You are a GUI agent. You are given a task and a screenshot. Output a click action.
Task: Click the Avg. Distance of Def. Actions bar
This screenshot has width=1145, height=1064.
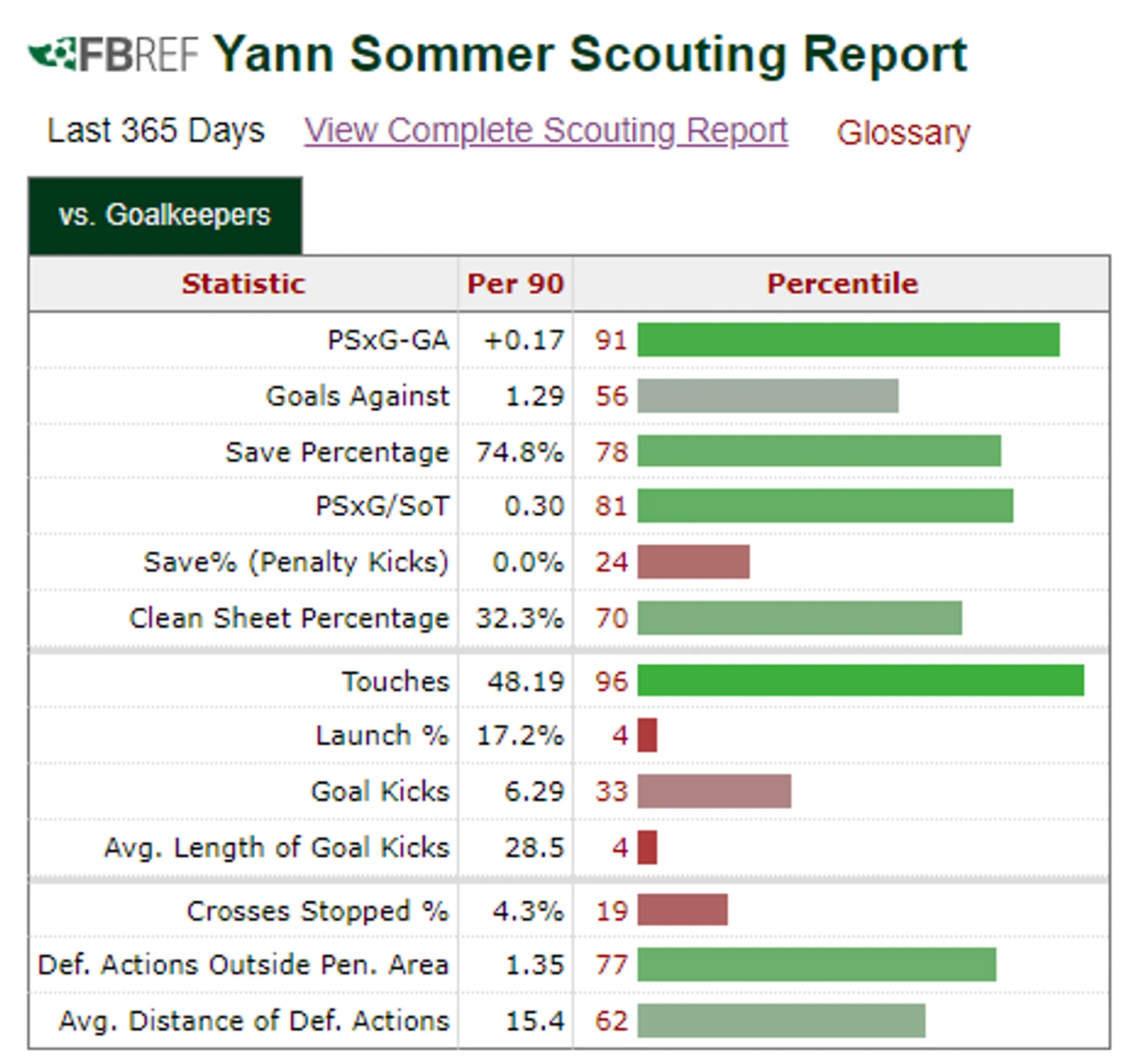click(781, 1021)
